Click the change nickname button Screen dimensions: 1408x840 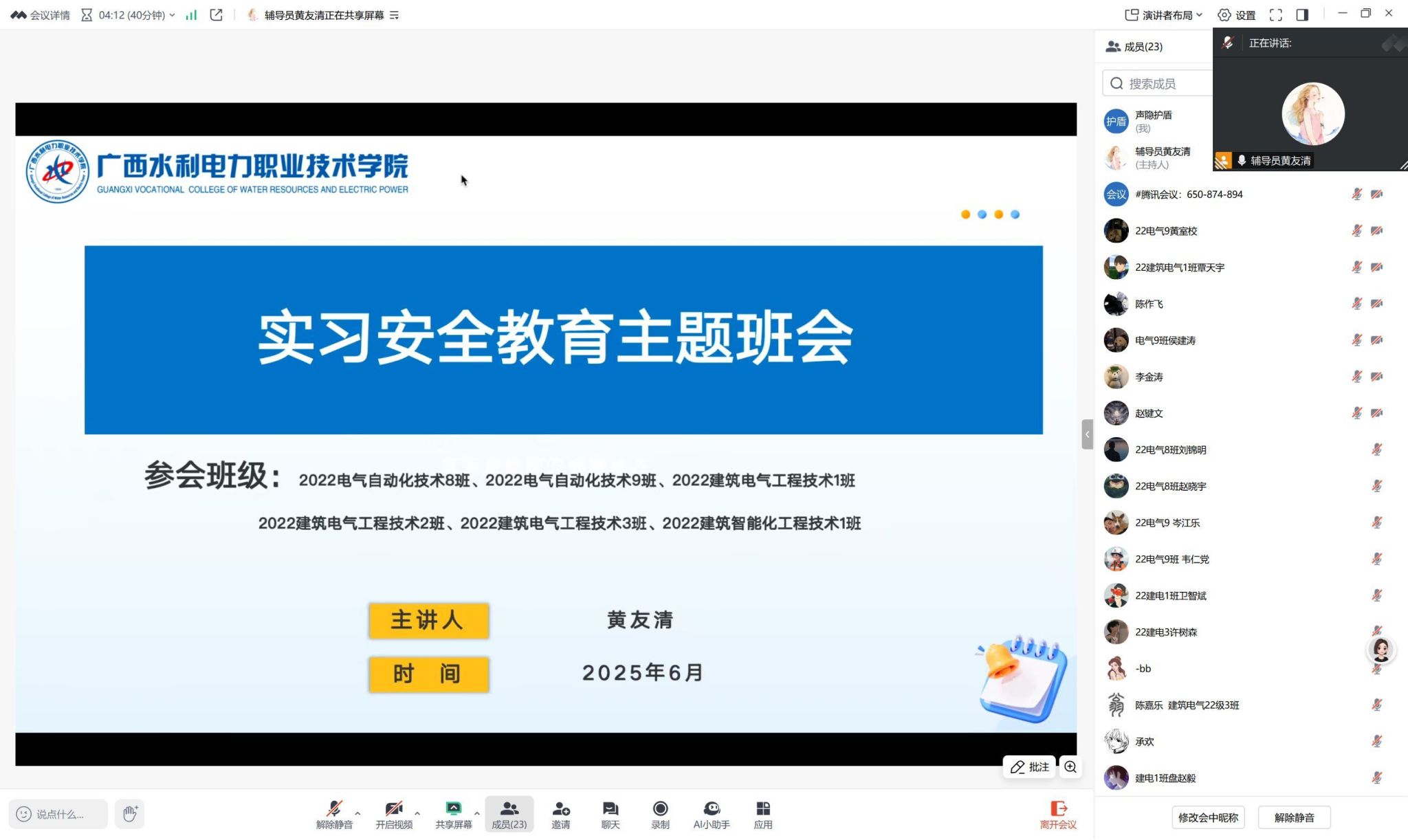pyautogui.click(x=1207, y=817)
